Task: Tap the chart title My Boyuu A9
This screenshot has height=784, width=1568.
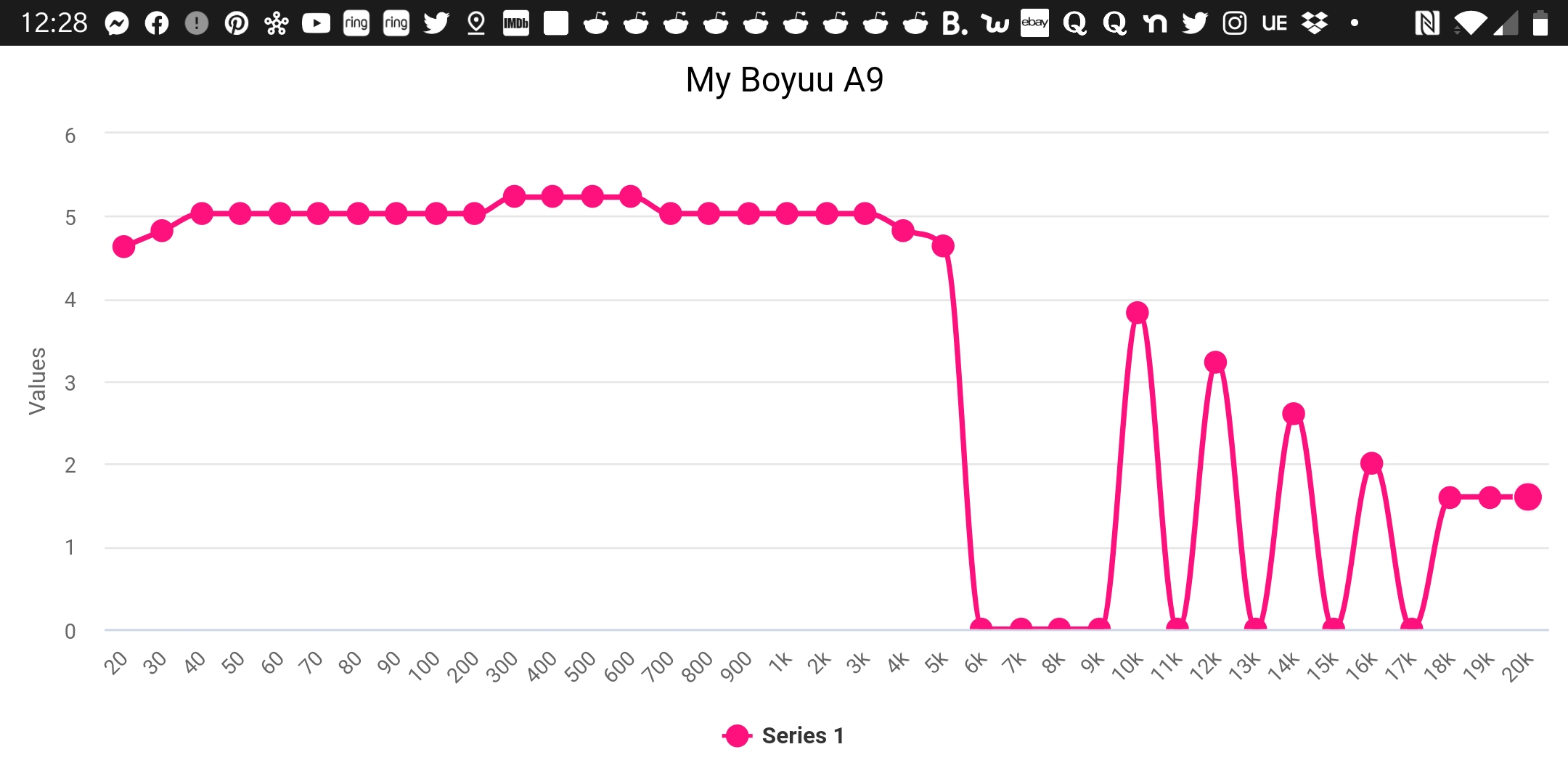Action: coord(784,80)
